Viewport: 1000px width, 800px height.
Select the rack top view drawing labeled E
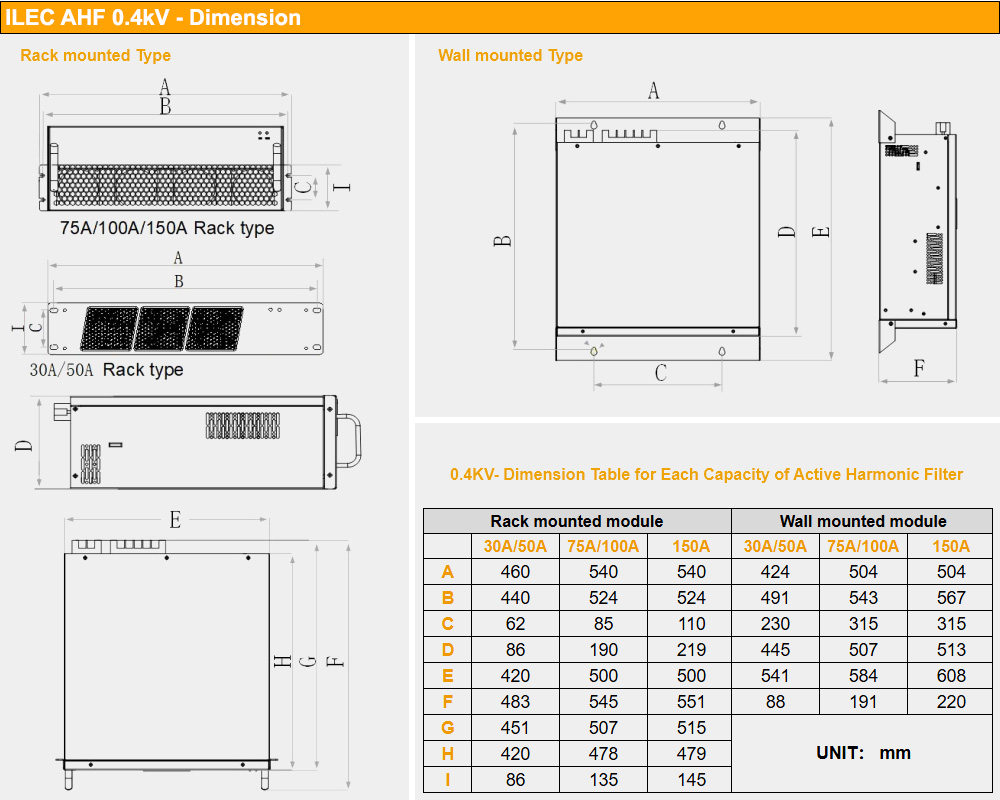coord(167,663)
